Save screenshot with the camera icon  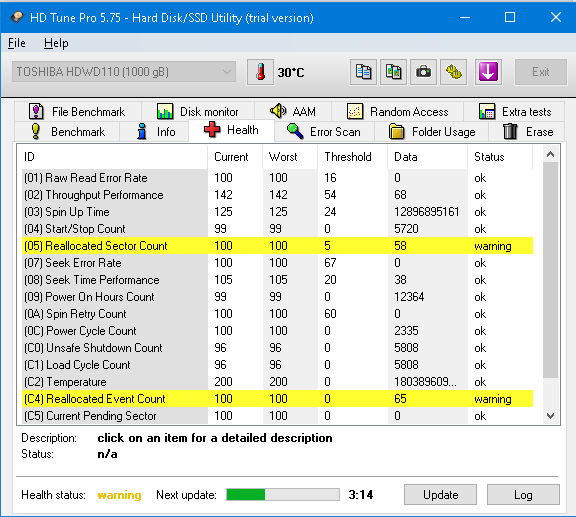pyautogui.click(x=424, y=72)
